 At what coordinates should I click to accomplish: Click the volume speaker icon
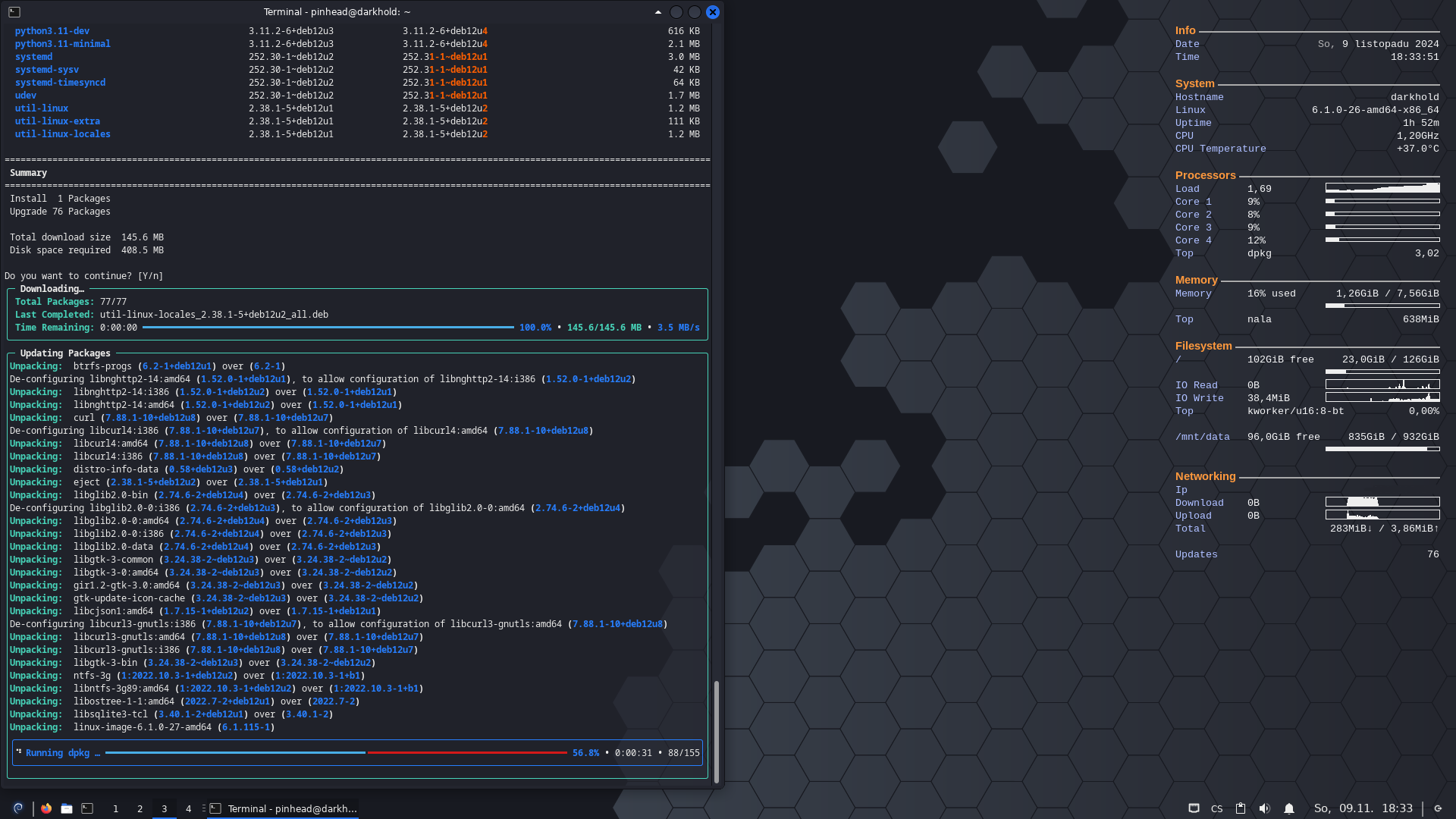pyautogui.click(x=1264, y=808)
